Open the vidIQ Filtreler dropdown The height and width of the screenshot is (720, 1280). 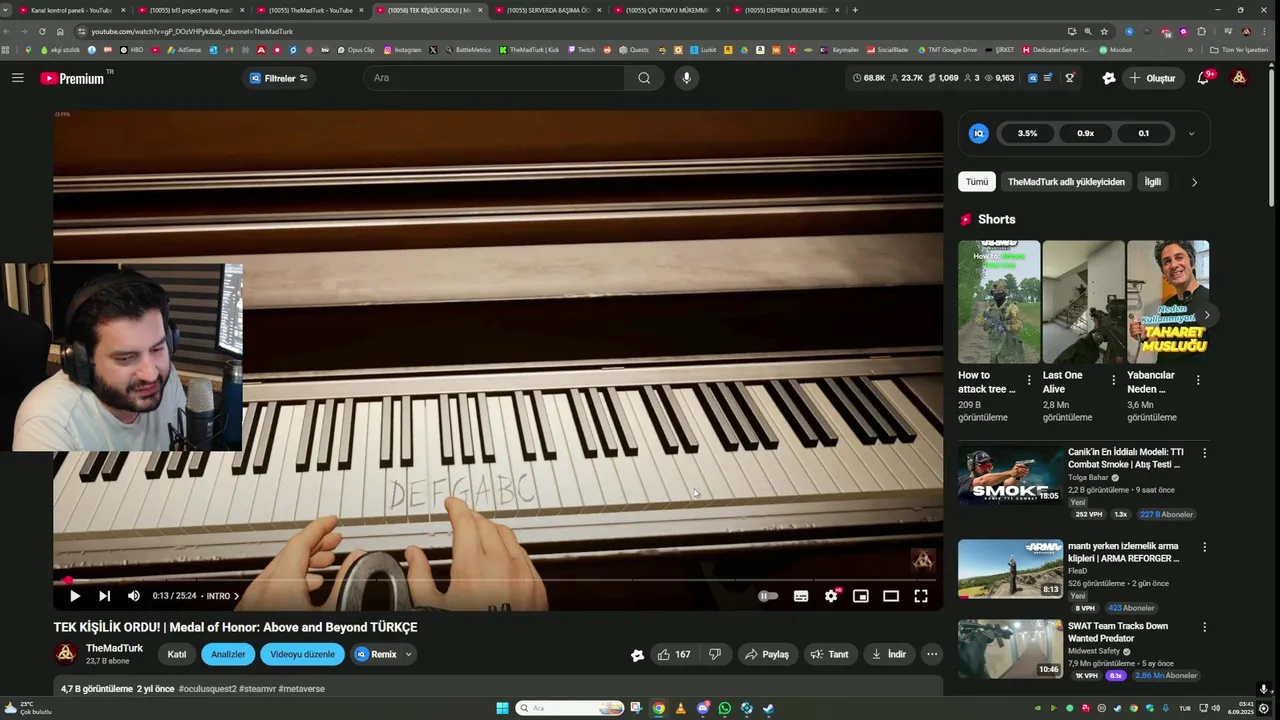[x=278, y=78]
